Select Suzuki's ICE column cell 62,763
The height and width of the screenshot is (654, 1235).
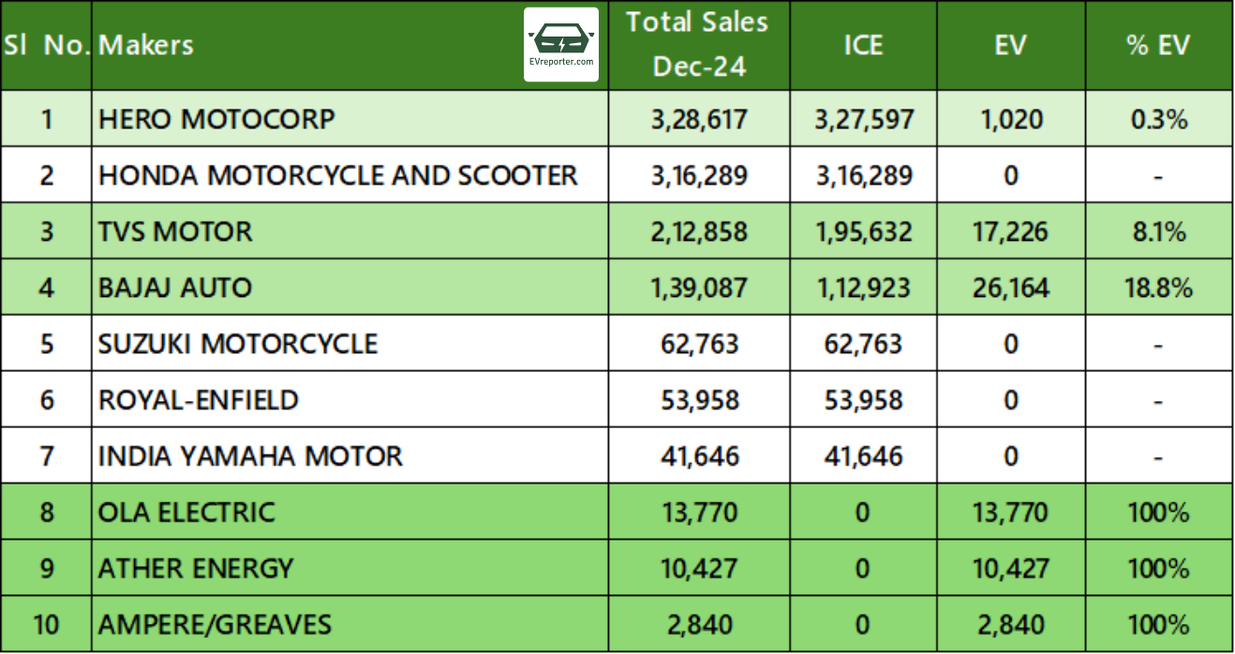pyautogui.click(x=863, y=343)
